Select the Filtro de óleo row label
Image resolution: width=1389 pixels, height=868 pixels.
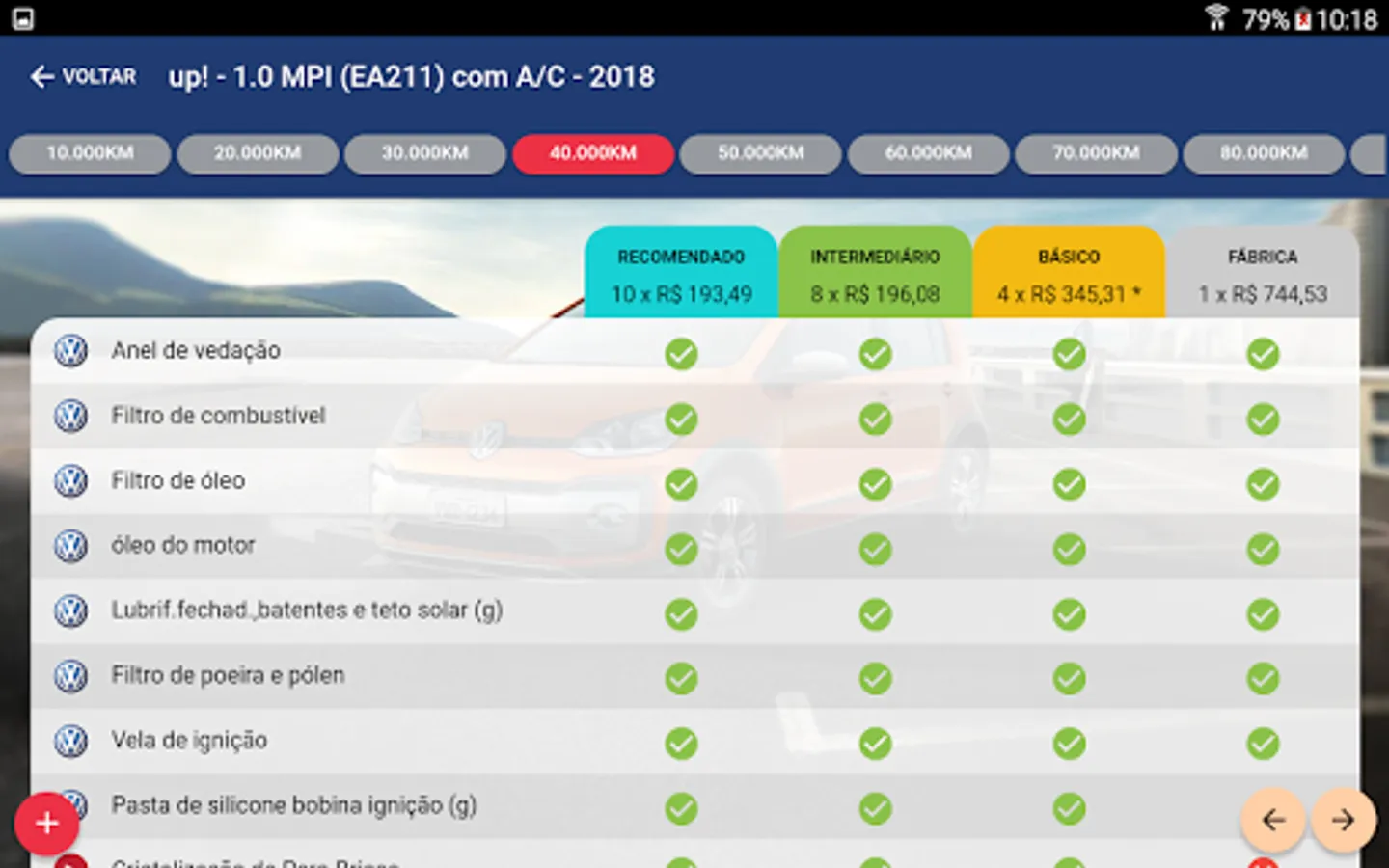[x=177, y=480]
